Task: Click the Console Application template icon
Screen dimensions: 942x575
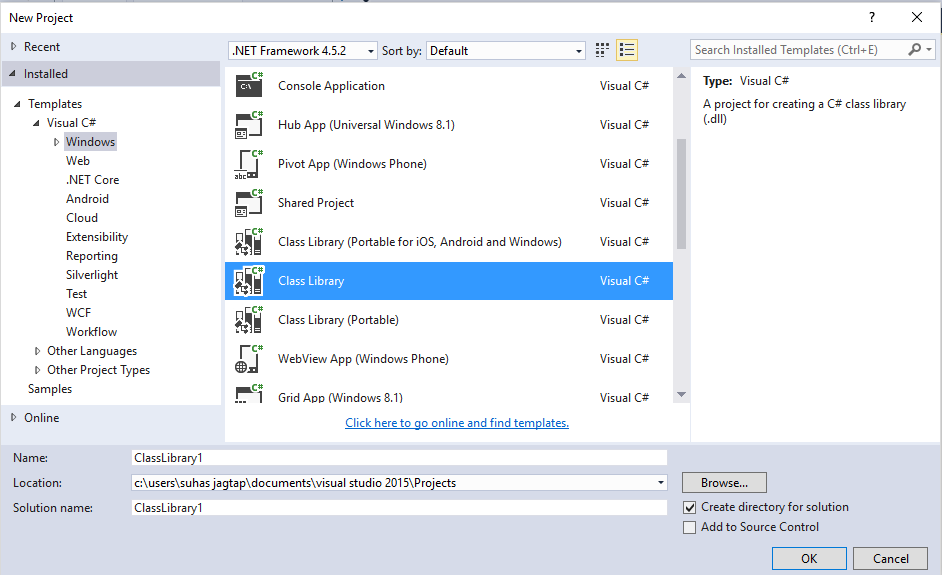Action: point(249,86)
